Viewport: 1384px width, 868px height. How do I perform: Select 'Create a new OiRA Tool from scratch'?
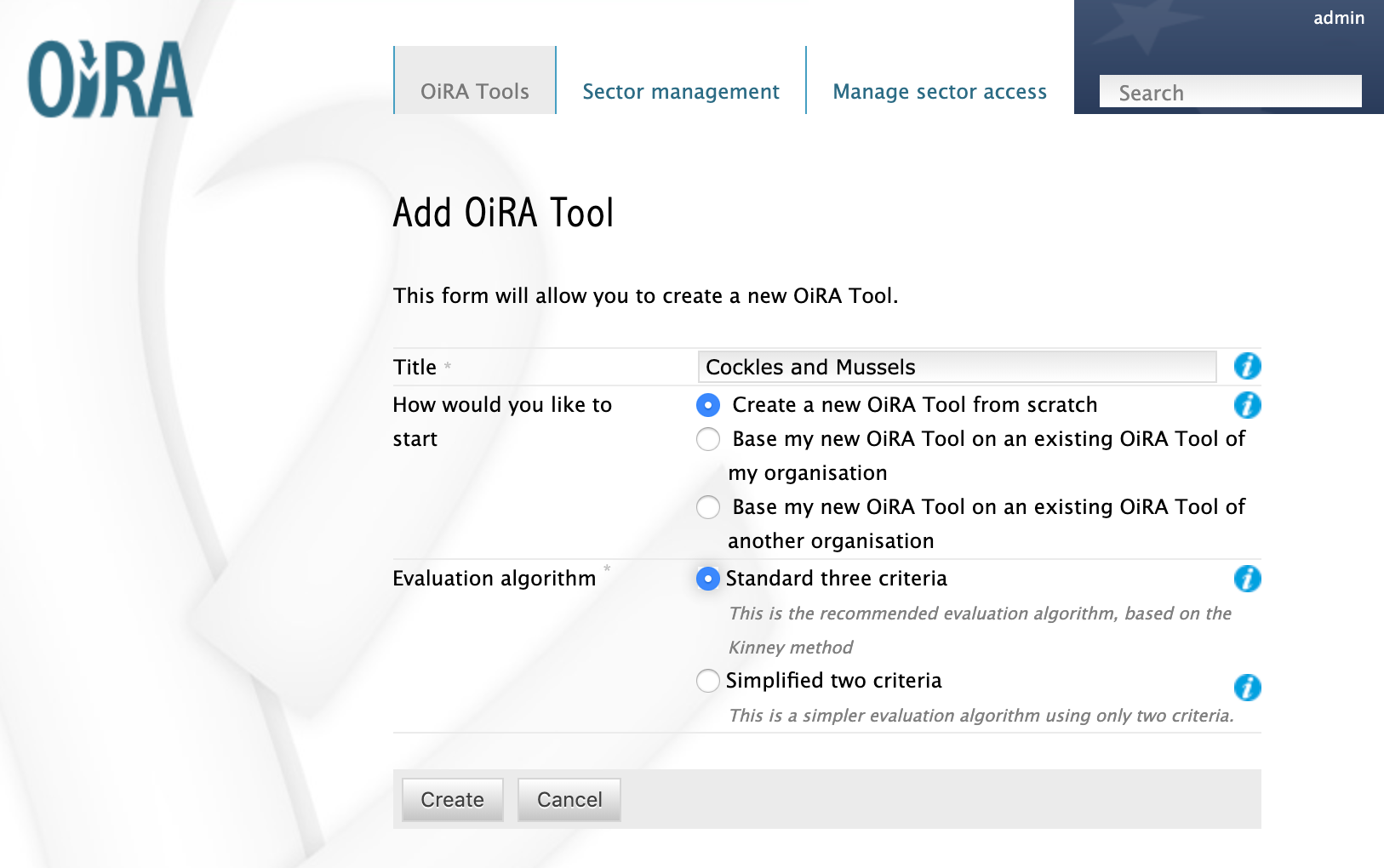[708, 405]
